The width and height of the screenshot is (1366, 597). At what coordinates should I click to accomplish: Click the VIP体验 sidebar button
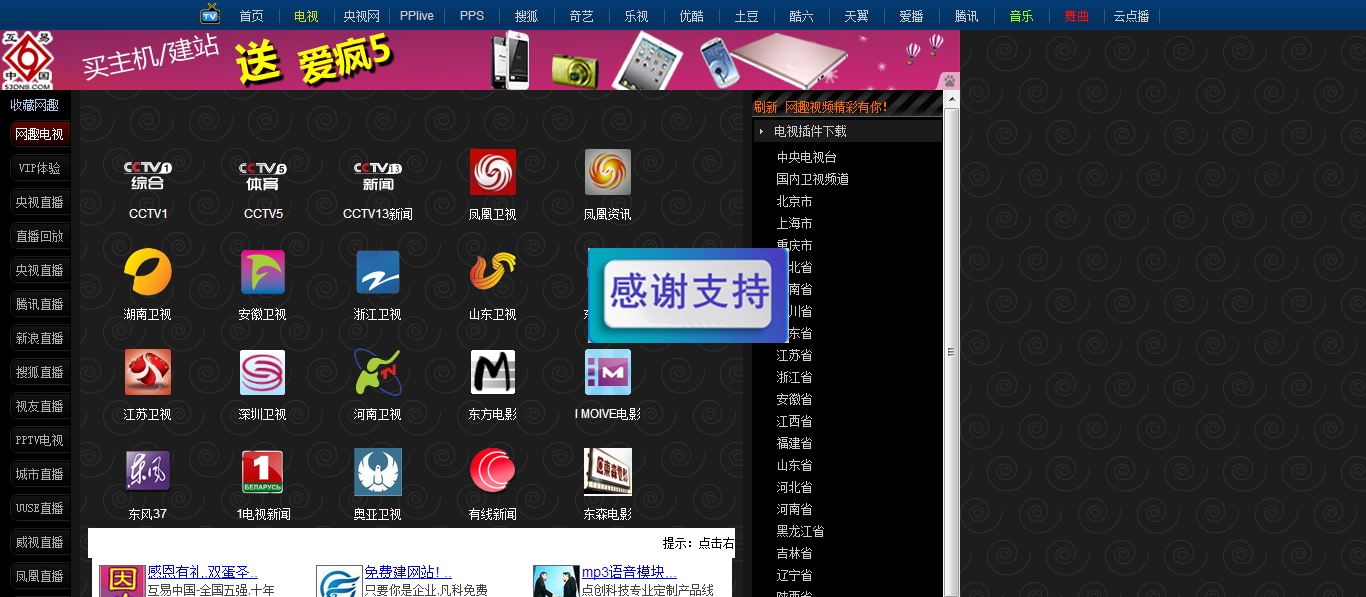click(x=39, y=168)
